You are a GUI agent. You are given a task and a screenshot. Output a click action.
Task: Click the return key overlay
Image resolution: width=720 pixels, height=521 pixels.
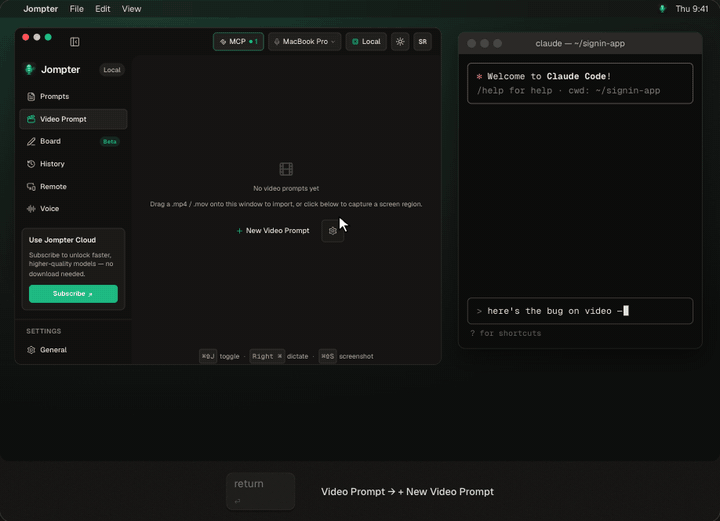(x=260, y=491)
